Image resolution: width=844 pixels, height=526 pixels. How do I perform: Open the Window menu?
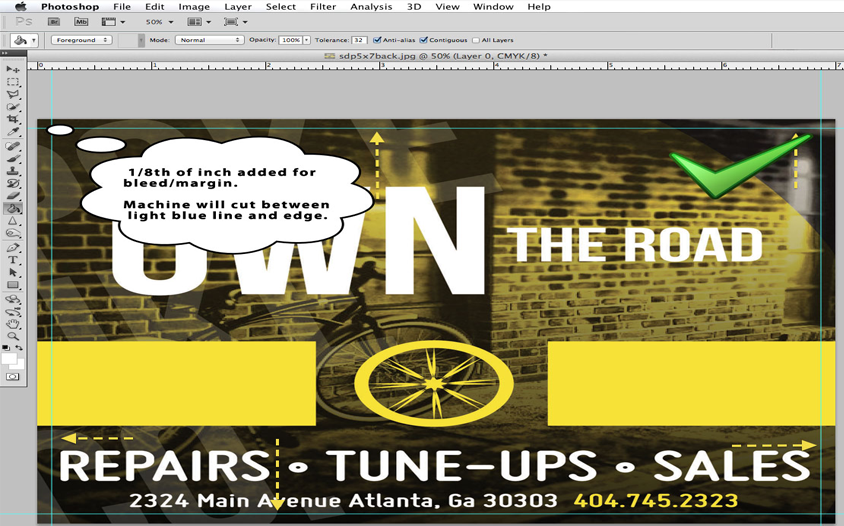tap(493, 6)
